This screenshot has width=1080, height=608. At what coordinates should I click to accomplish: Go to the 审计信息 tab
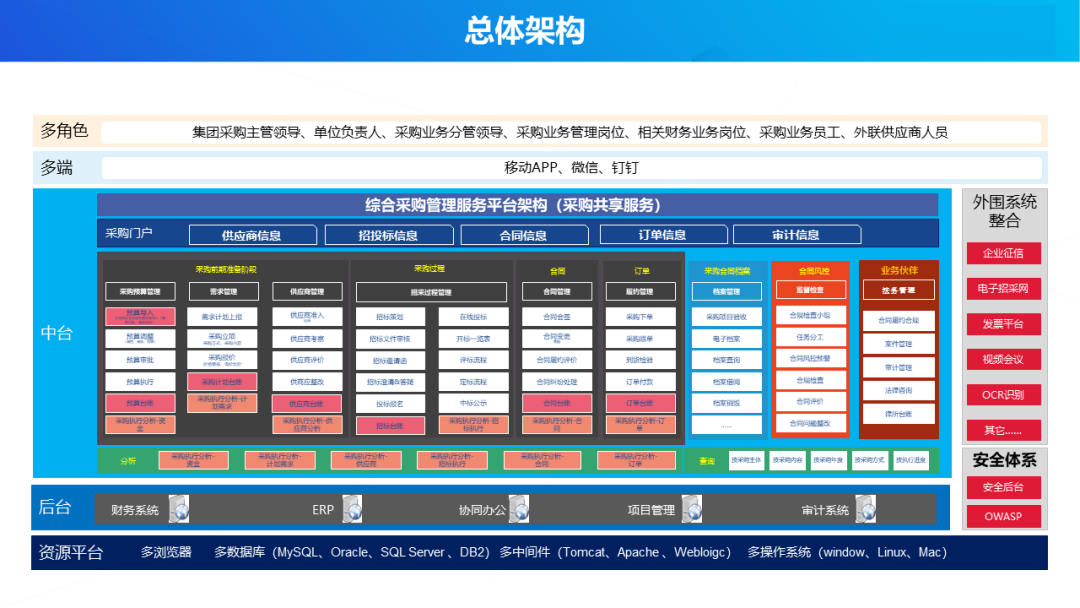pos(796,235)
